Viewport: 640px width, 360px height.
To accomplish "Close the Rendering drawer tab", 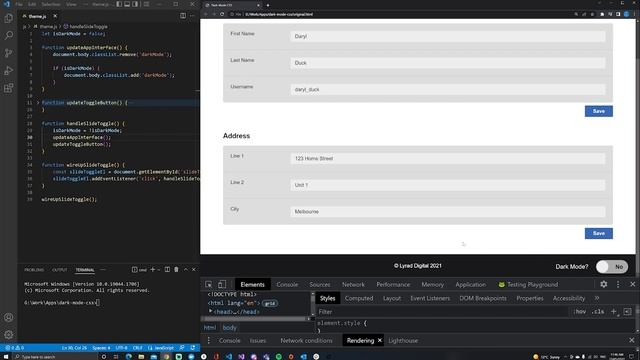I will pyautogui.click(x=380, y=340).
